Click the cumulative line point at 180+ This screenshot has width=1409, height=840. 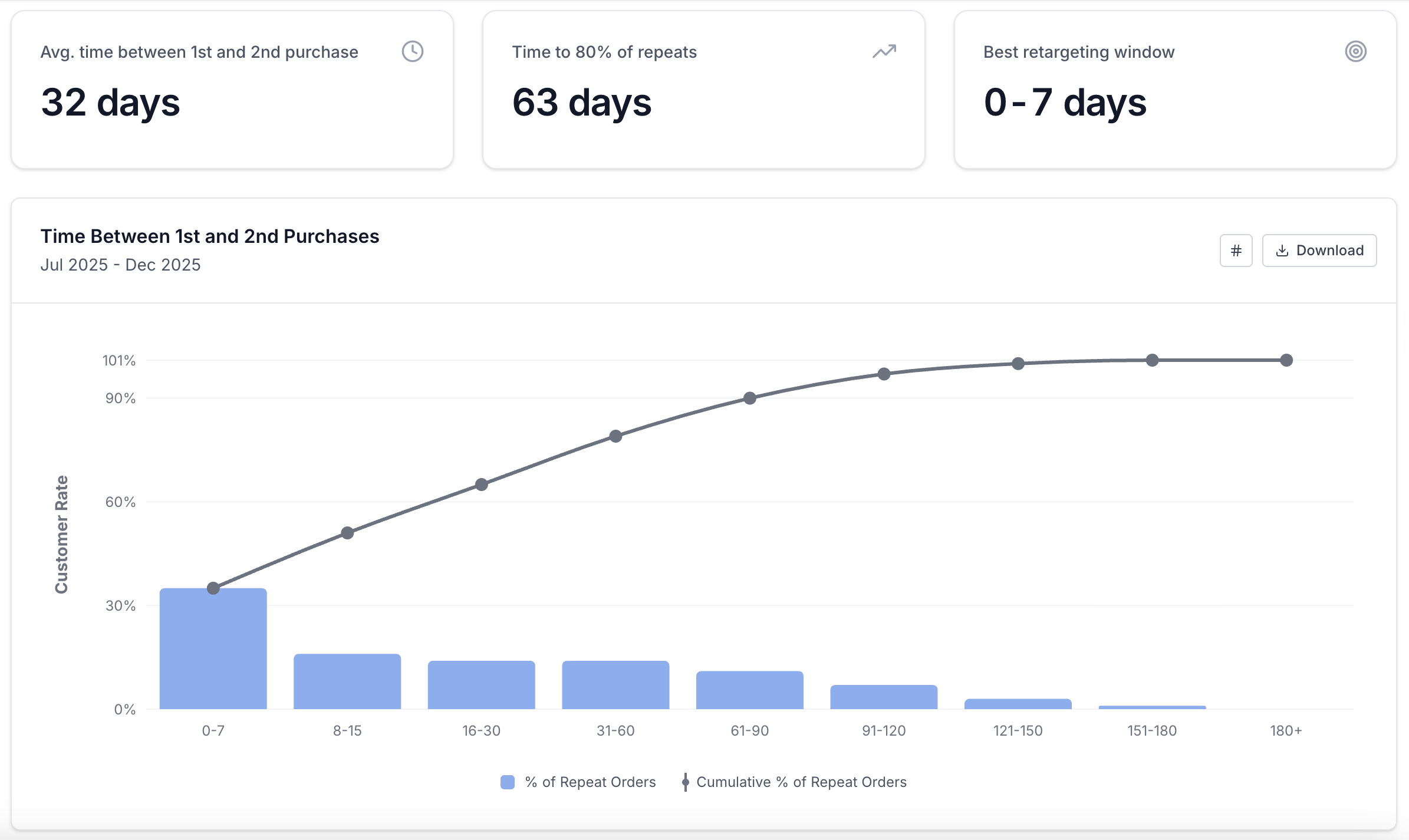(1286, 360)
